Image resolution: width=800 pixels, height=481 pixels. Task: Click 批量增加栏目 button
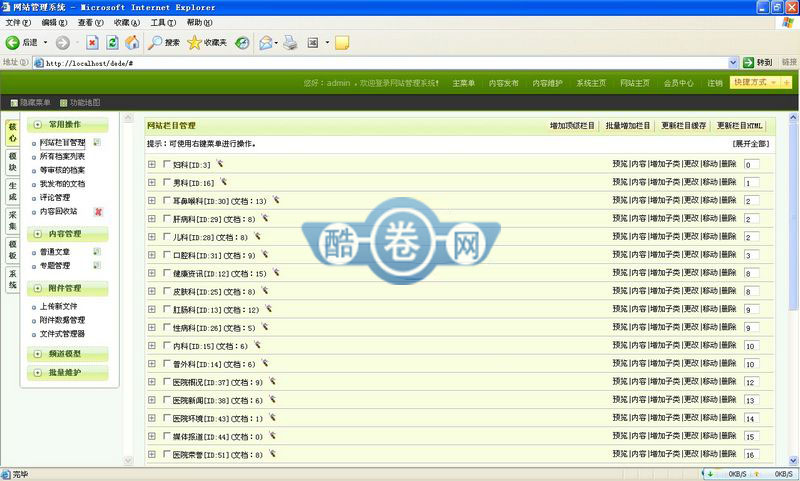(628, 125)
